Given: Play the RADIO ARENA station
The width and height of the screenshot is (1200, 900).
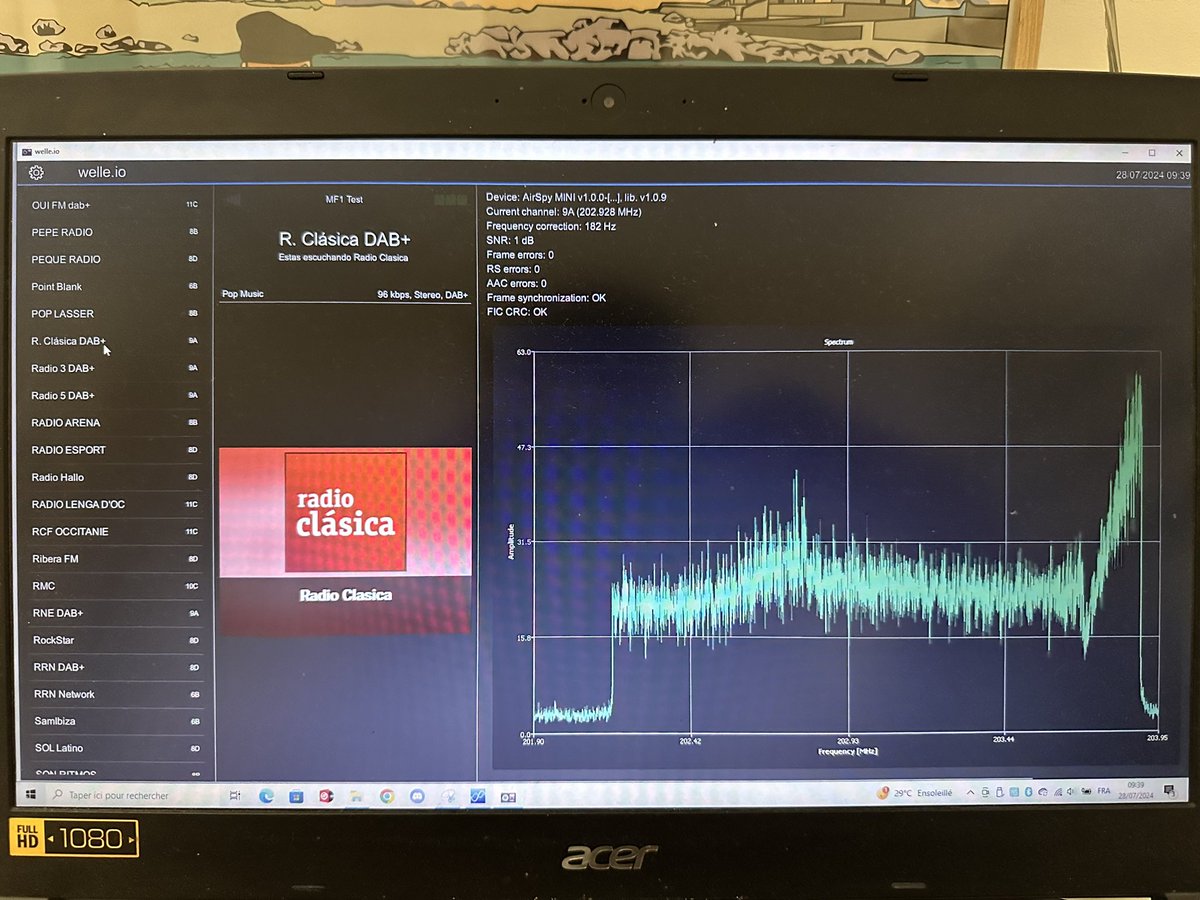Looking at the screenshot, I should click(x=116, y=422).
